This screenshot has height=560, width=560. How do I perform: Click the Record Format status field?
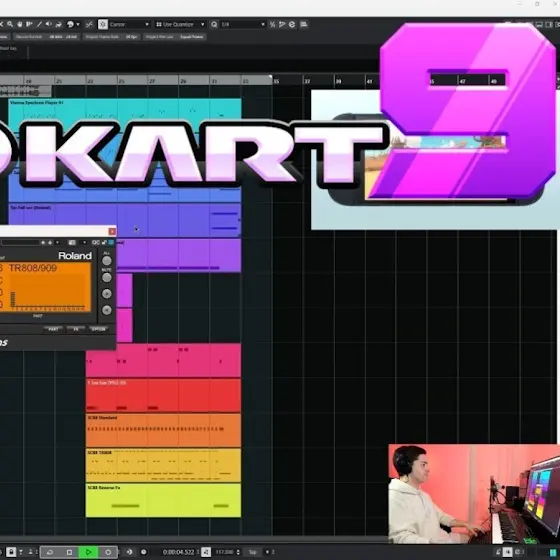(46, 37)
